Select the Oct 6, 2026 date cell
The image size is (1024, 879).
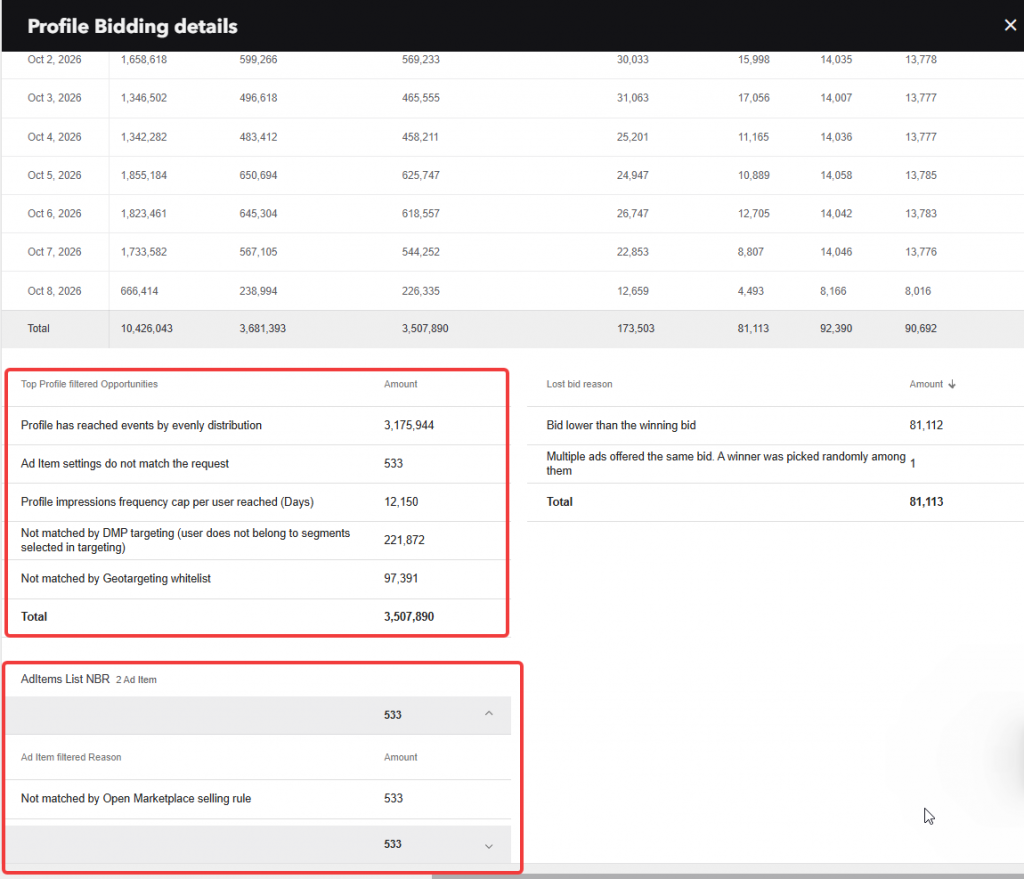pos(54,214)
